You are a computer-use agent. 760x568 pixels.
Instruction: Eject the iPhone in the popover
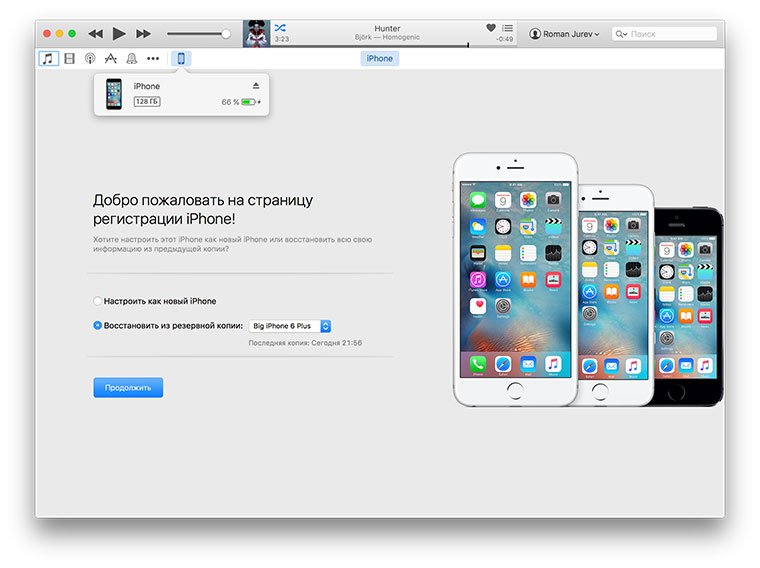pyautogui.click(x=256, y=86)
